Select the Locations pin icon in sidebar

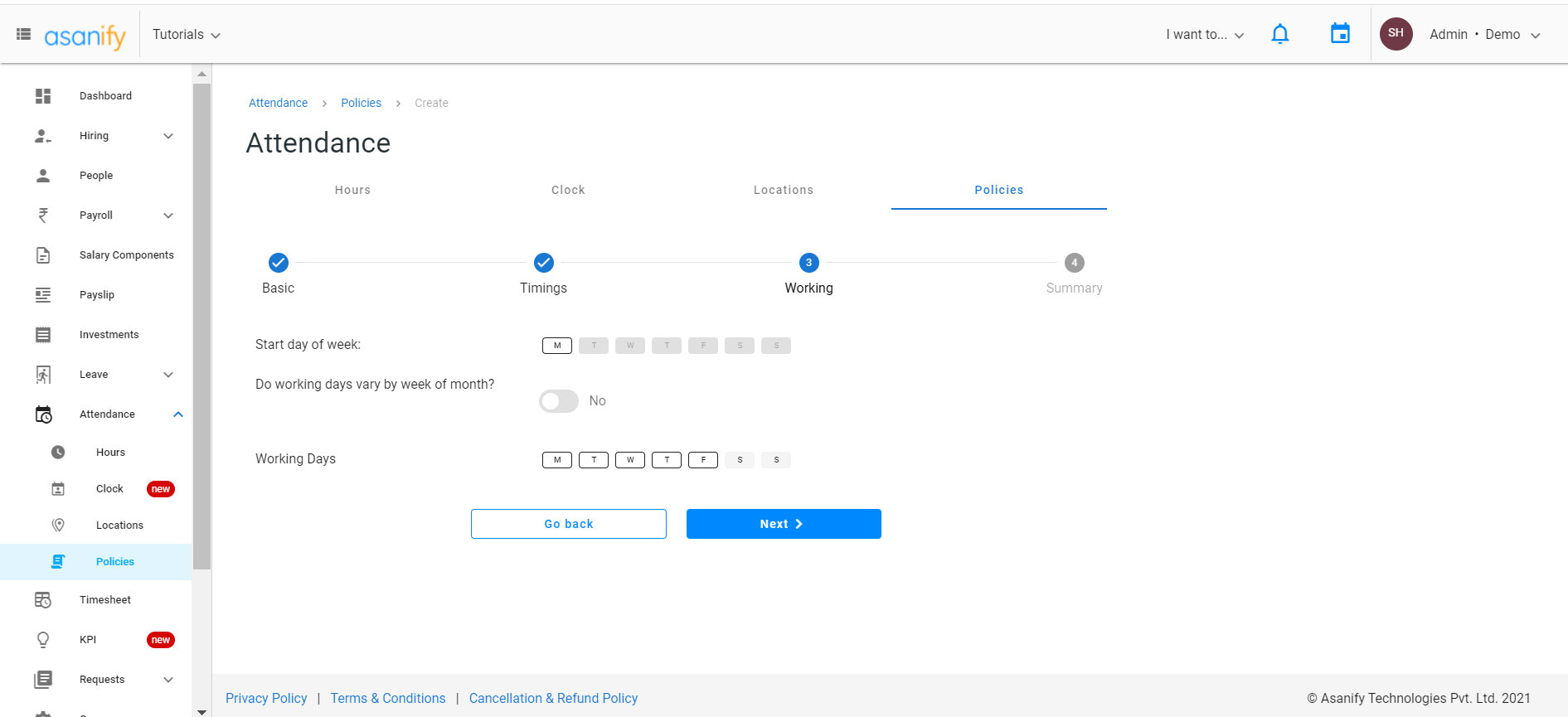(58, 526)
